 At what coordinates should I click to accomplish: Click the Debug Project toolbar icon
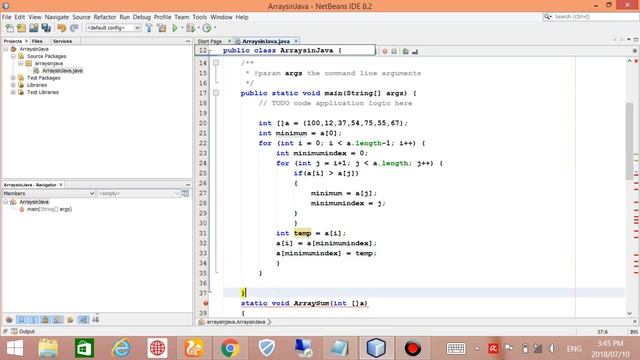pyautogui.click(x=190, y=28)
